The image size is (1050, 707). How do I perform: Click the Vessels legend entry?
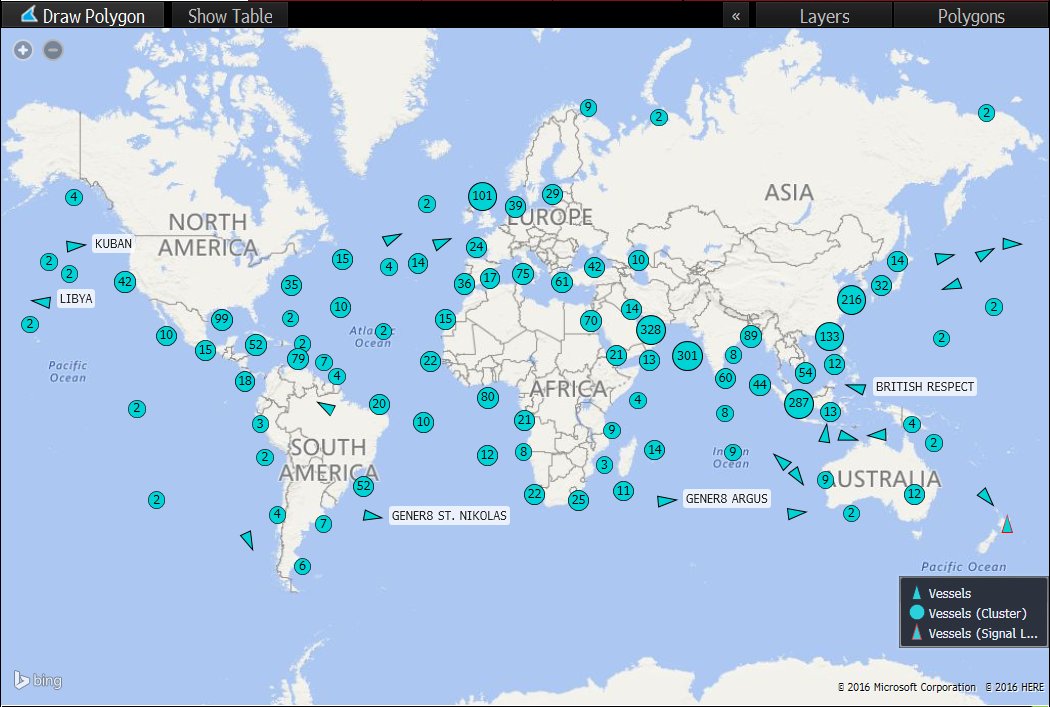pyautogui.click(x=950, y=593)
